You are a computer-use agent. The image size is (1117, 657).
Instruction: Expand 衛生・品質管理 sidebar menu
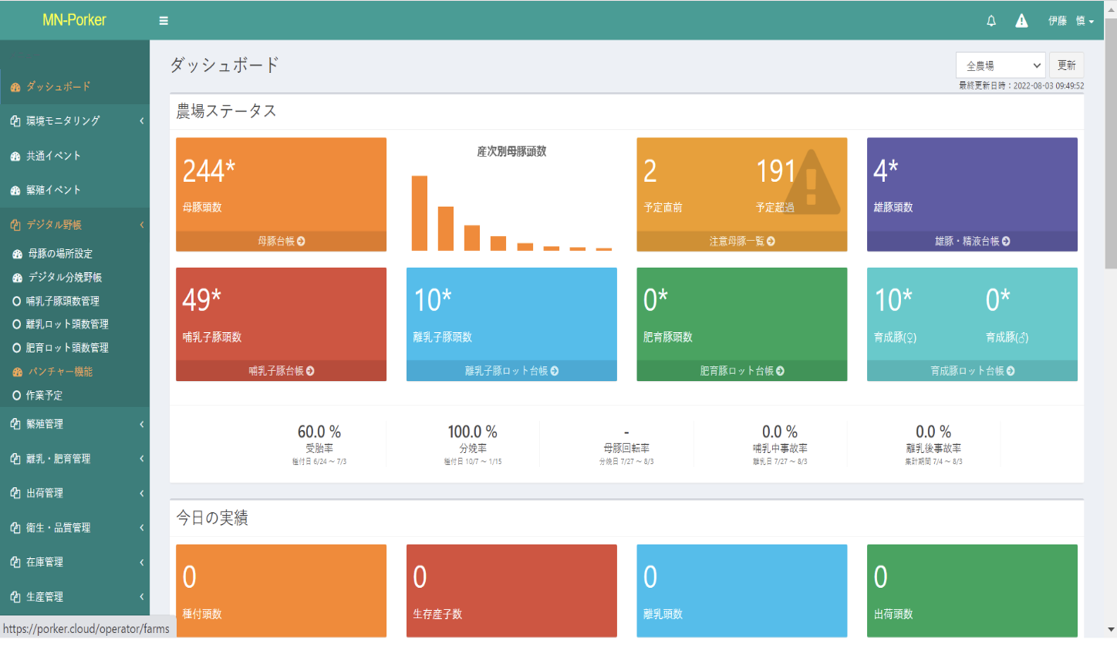[x=75, y=528]
